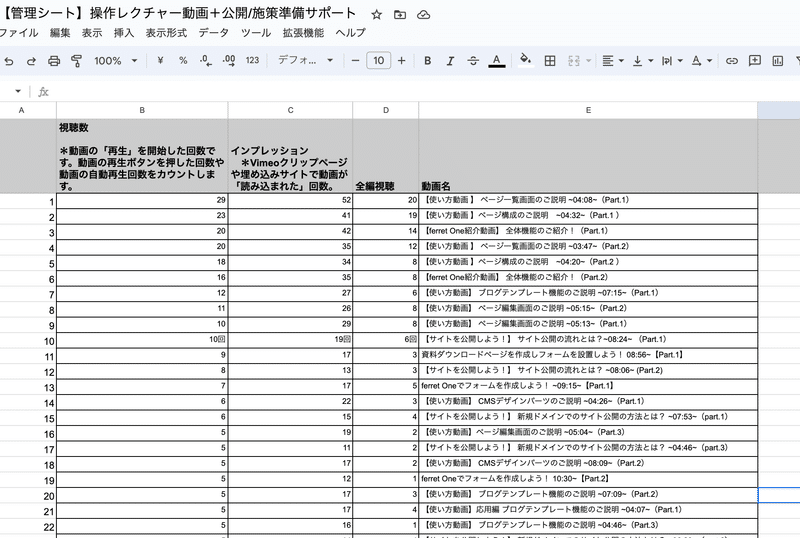Format as currency with yen icon
Viewport: 800px width, 538px height.
pyautogui.click(x=160, y=60)
